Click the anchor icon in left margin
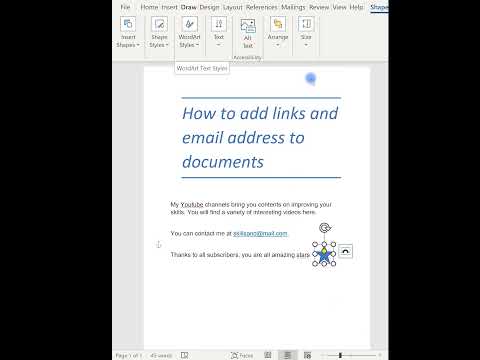Screen dimensions: 480x360 point(159,245)
